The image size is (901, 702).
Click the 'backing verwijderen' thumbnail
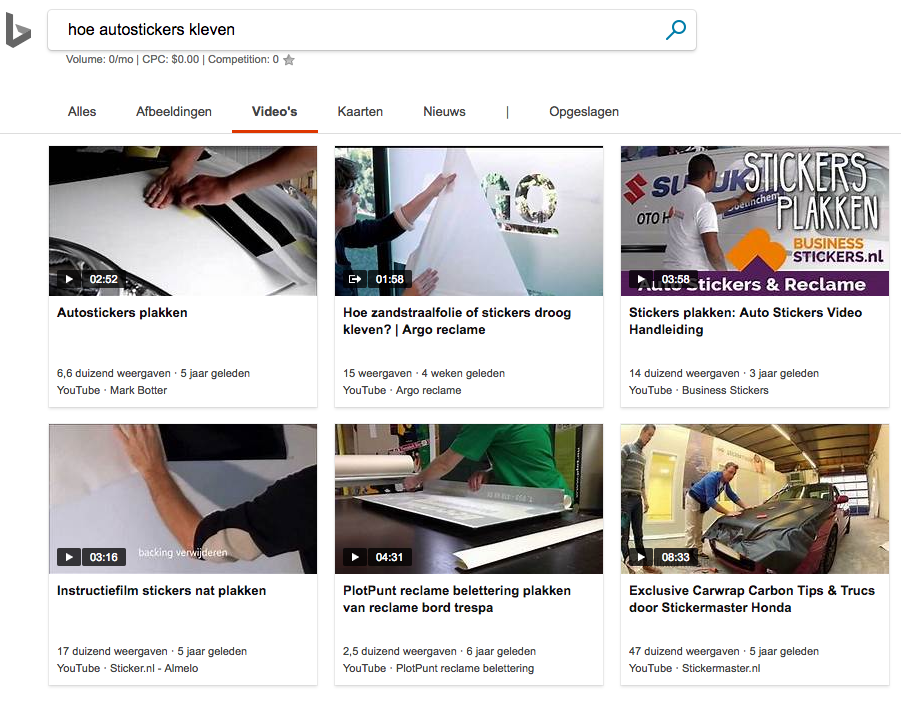(x=183, y=499)
